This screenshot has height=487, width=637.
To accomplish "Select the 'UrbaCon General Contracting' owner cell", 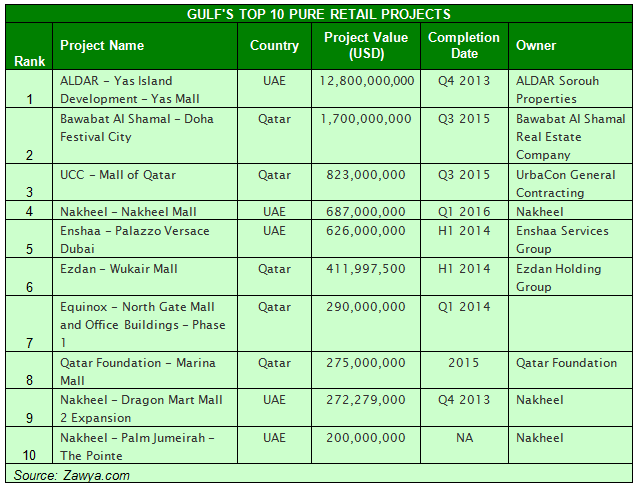I will click(566, 184).
